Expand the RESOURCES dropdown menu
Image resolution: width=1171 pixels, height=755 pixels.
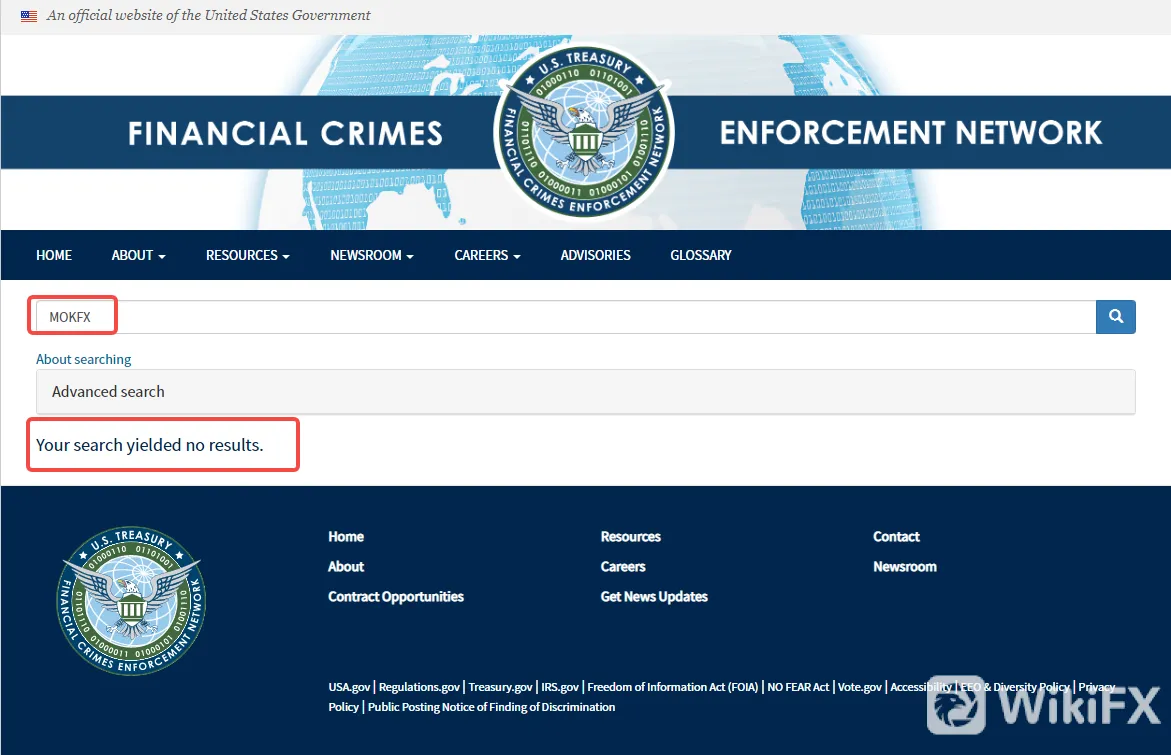click(247, 255)
